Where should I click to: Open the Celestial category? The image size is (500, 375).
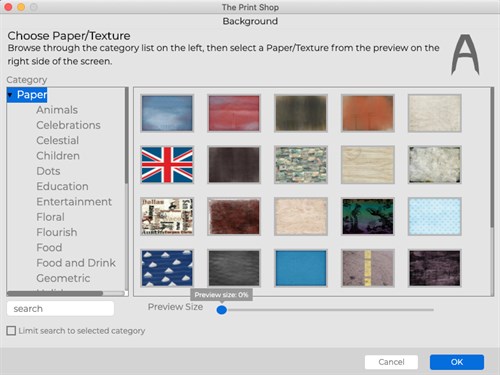58,140
